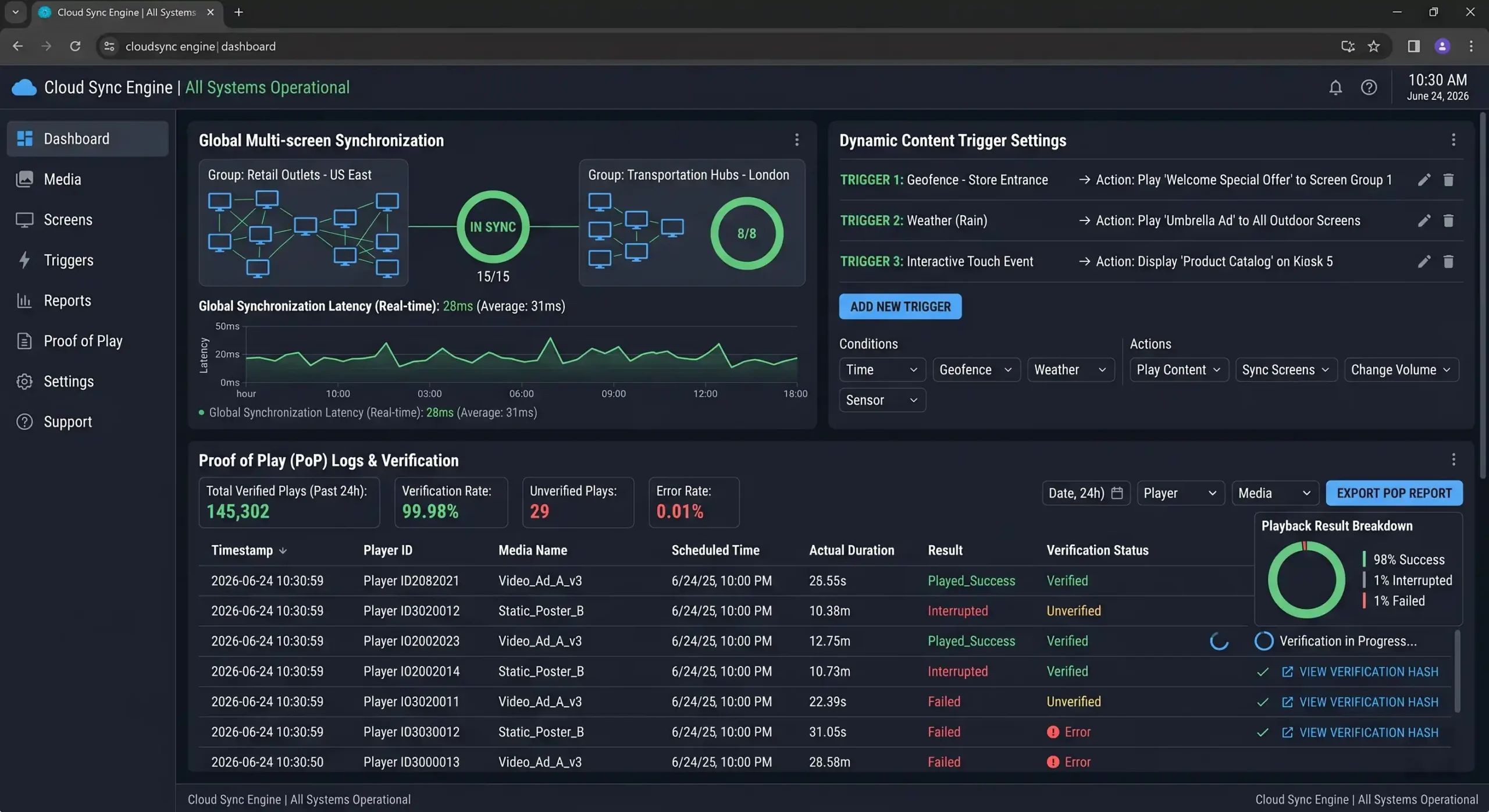Navigate to Triggers in the sidebar
Image resolution: width=1489 pixels, height=812 pixels.
[87, 260]
